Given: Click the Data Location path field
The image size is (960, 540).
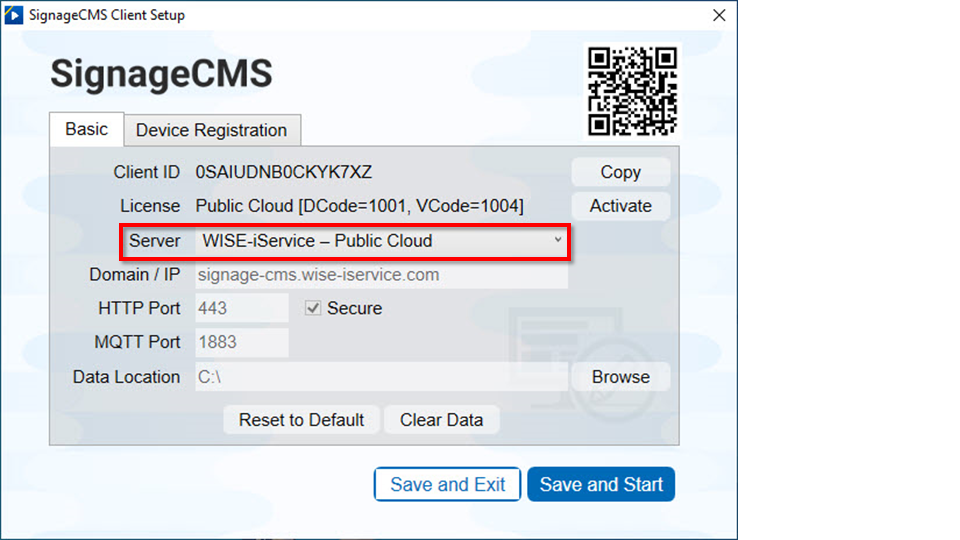Looking at the screenshot, I should (380, 377).
